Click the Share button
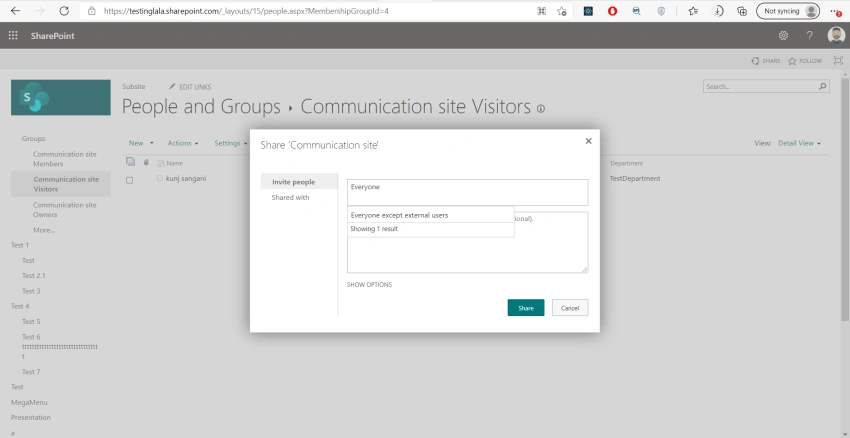 [526, 308]
